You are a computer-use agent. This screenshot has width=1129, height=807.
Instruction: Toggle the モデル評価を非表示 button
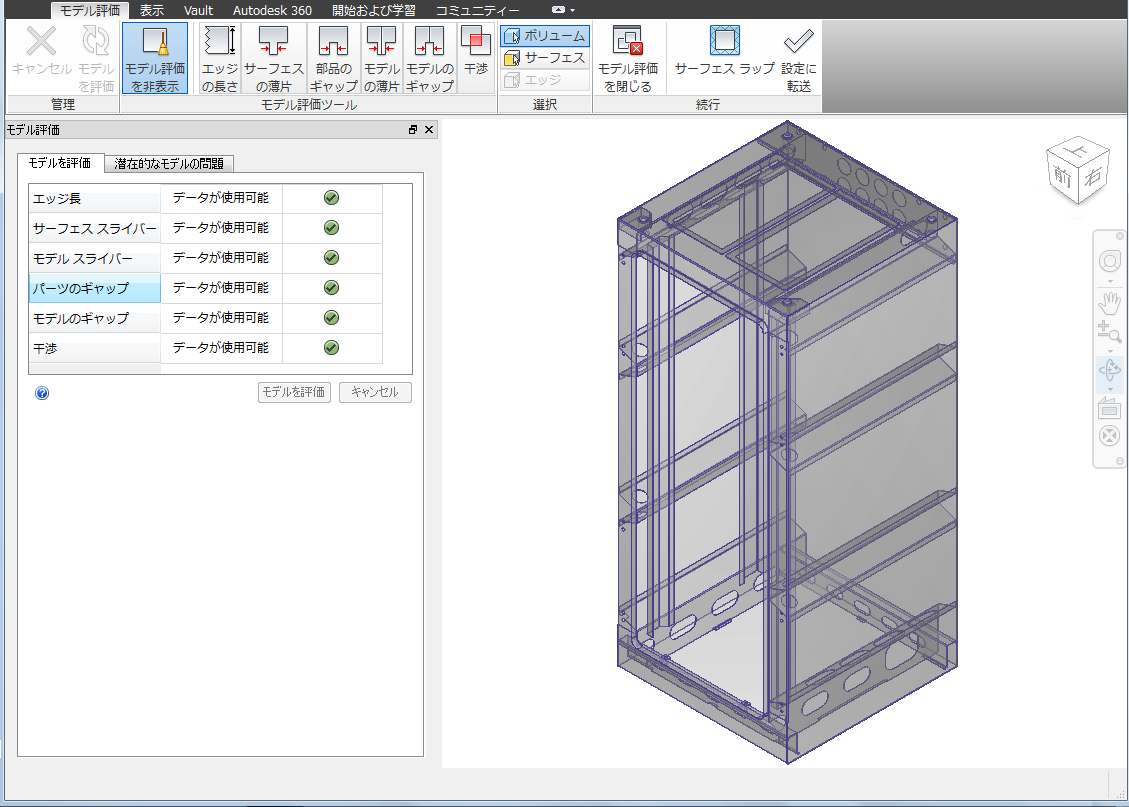pos(155,58)
